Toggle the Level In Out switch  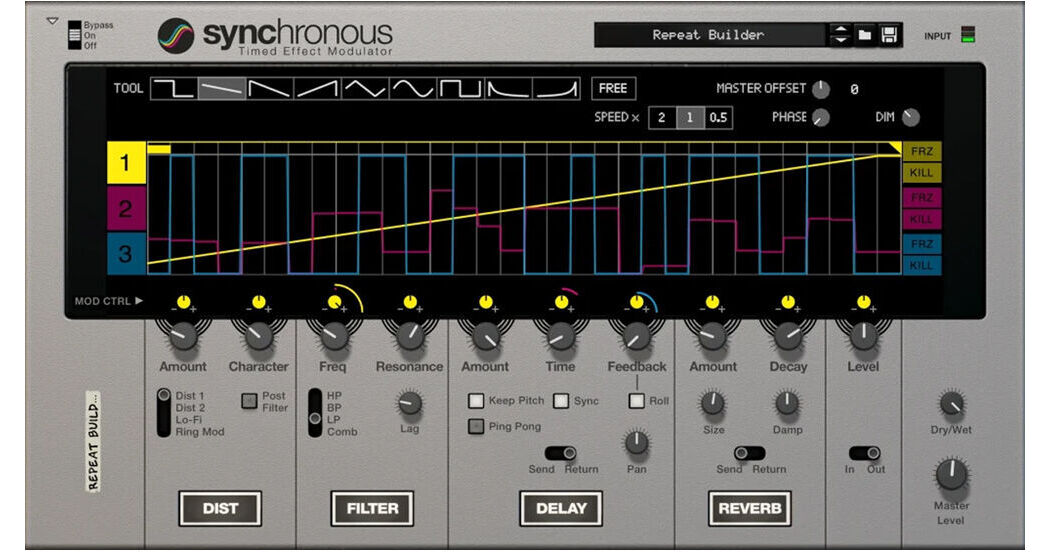[865, 454]
